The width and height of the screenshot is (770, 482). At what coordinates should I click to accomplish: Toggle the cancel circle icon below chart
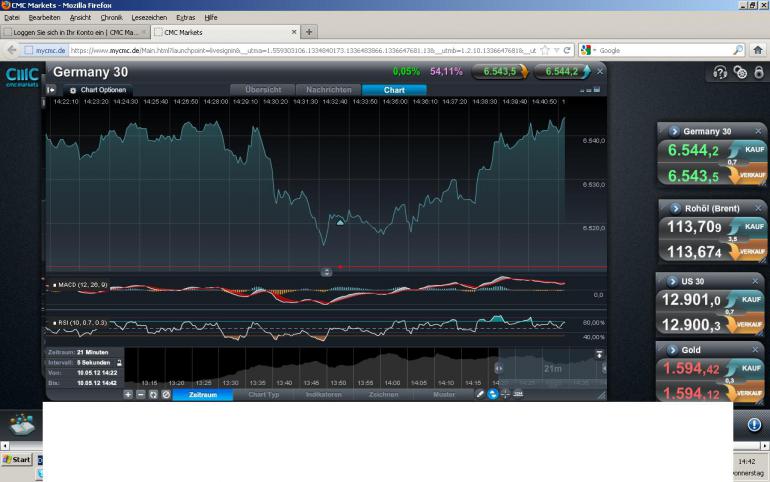click(166, 394)
